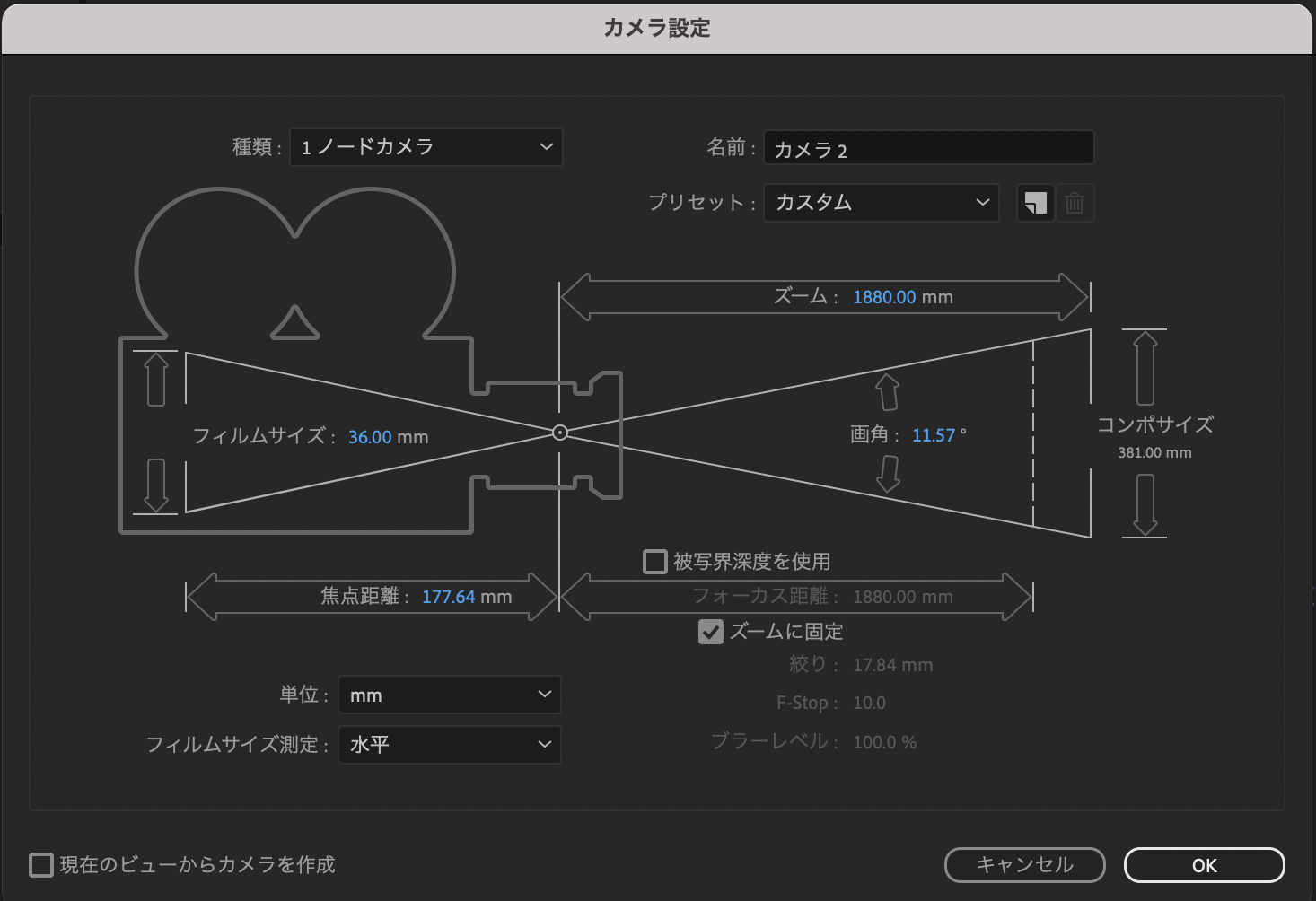Enable the 被写界深度を使用 checkbox
The height and width of the screenshot is (901, 1316).
pos(654,561)
